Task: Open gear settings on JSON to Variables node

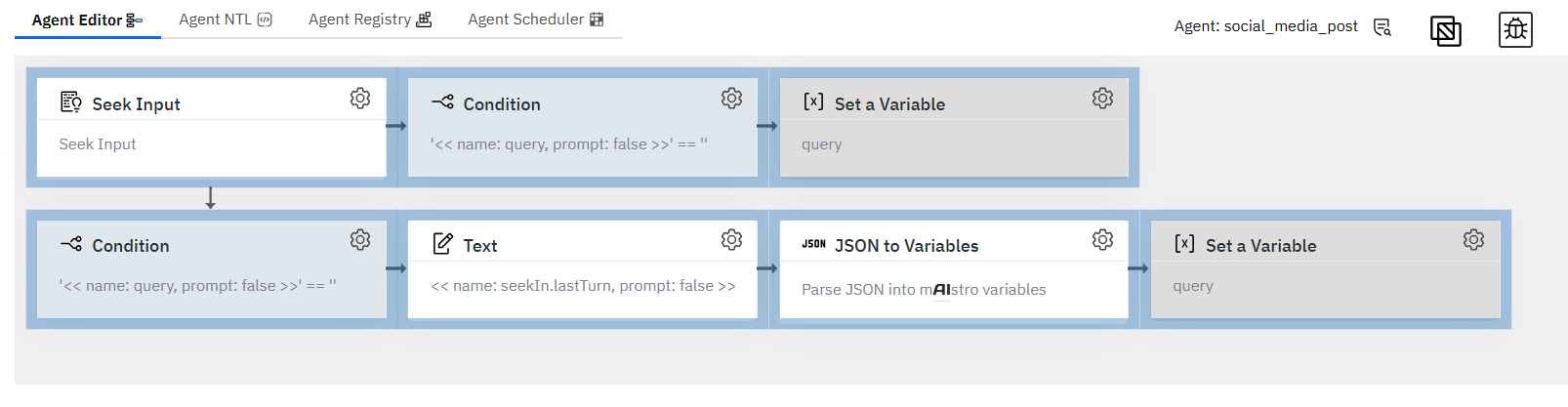Action: coord(1102,240)
